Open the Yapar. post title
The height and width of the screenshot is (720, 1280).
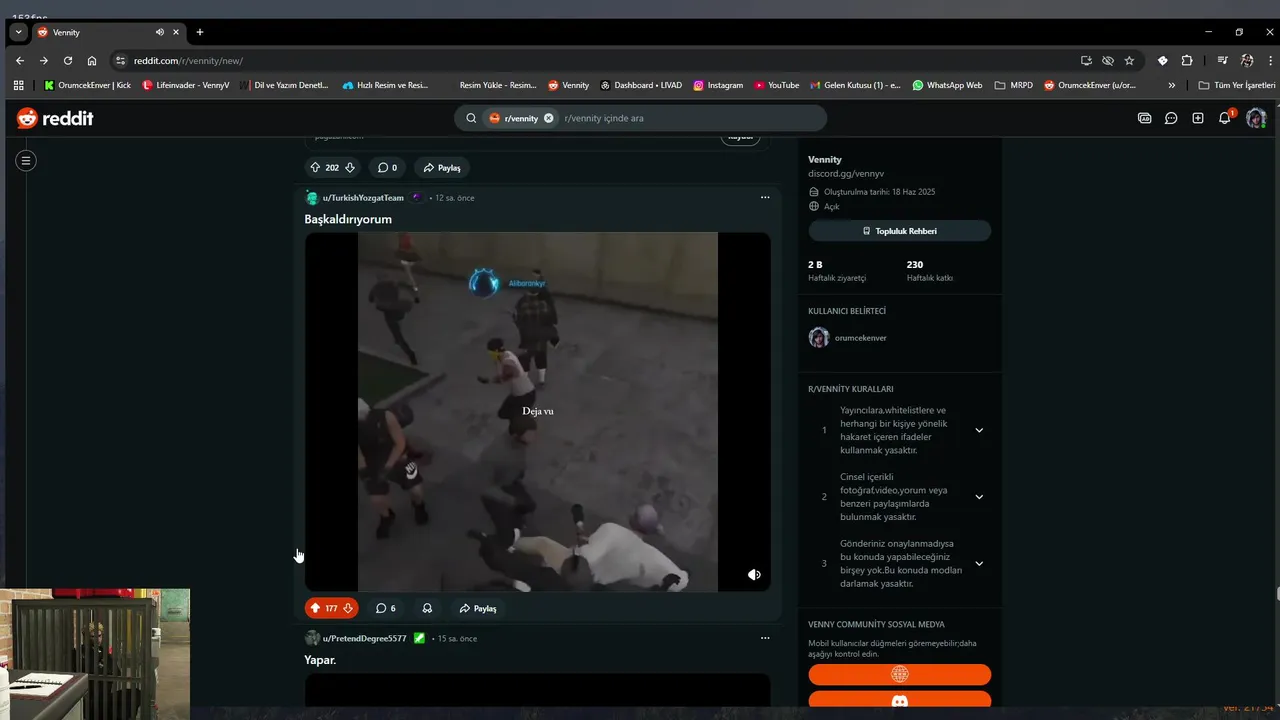tap(320, 660)
